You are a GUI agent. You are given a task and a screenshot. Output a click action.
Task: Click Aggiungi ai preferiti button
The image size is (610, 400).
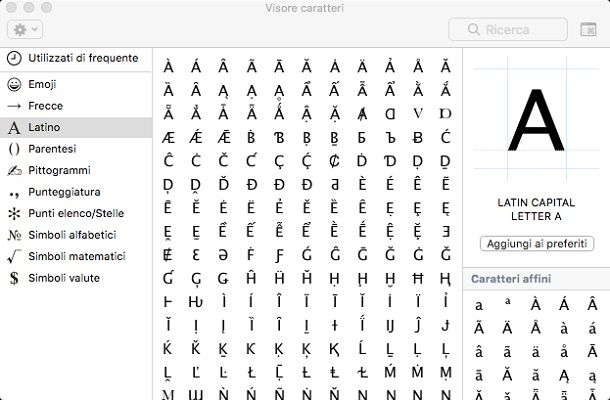pyautogui.click(x=536, y=244)
